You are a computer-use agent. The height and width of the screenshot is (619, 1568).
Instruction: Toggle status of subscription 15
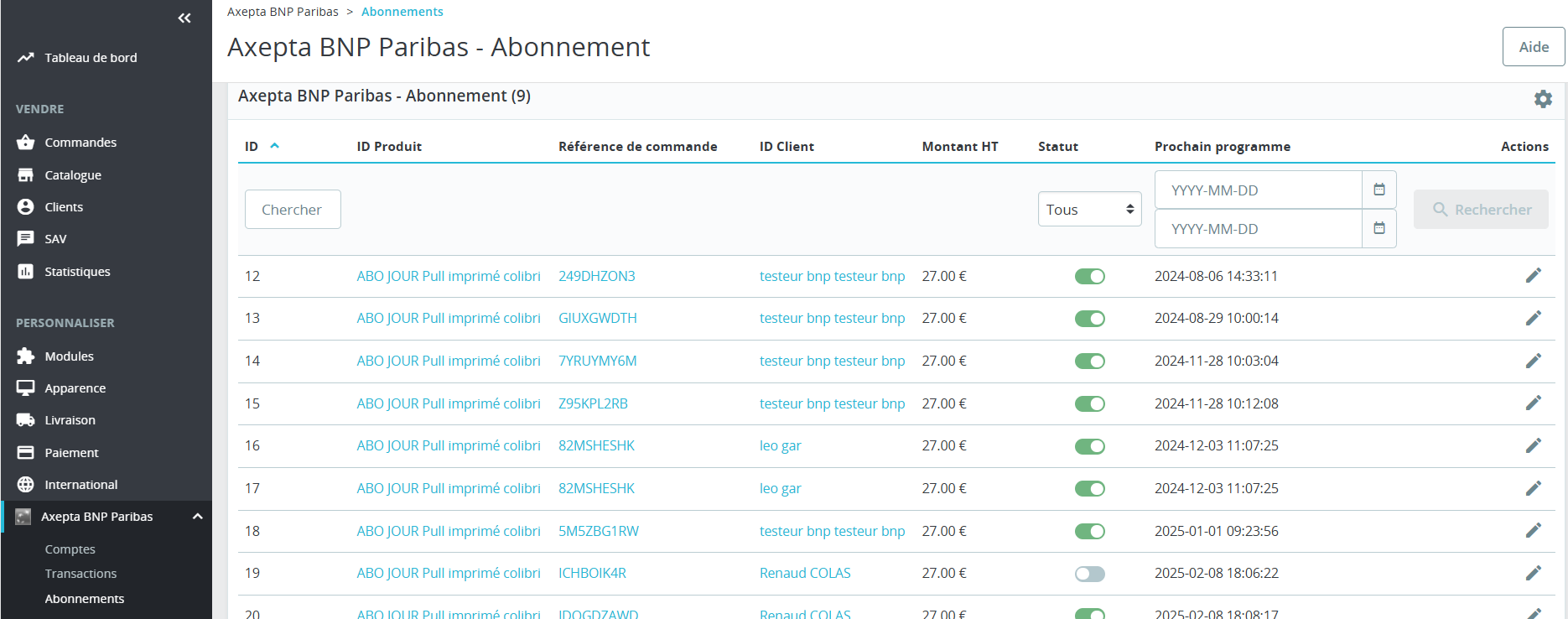tap(1090, 403)
